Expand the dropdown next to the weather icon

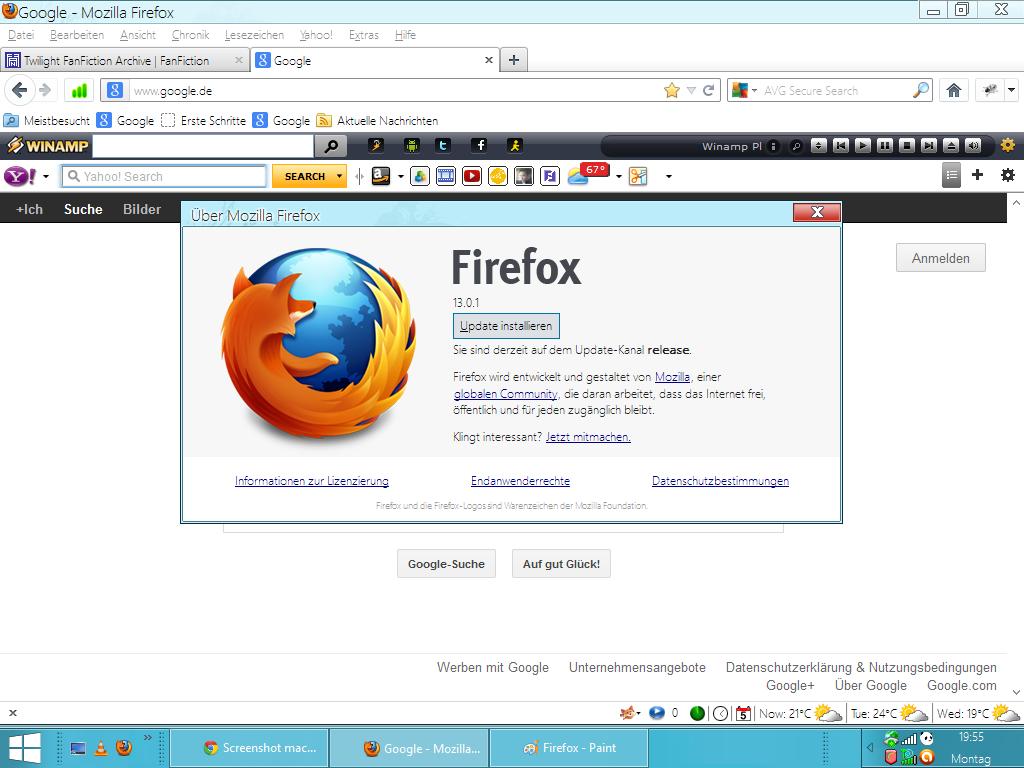pyautogui.click(x=618, y=176)
